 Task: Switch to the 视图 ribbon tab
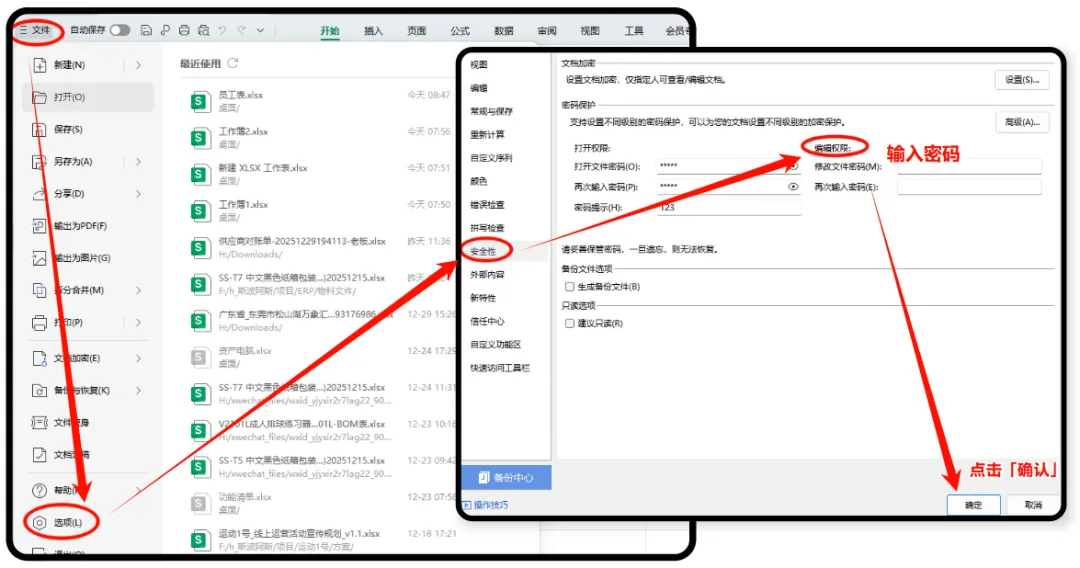pos(590,31)
